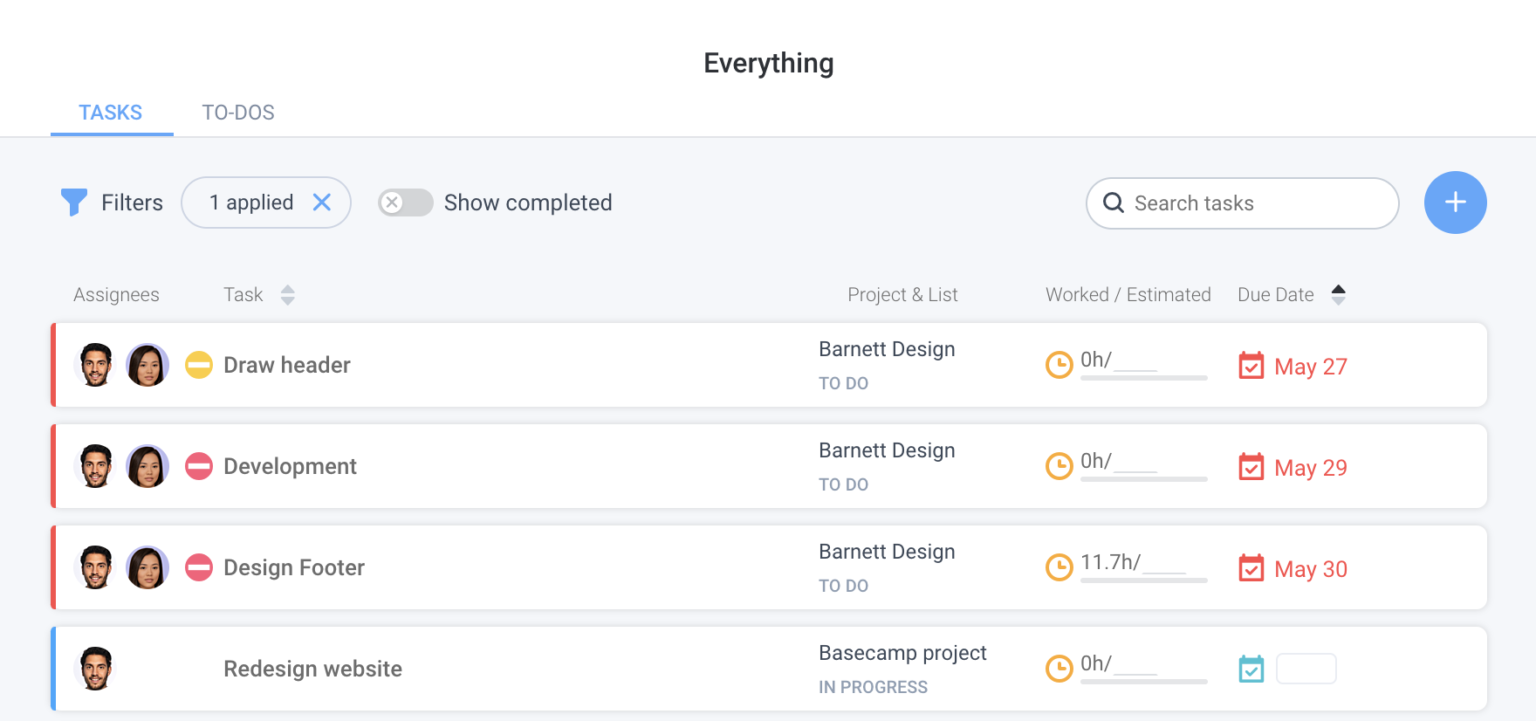Click the teal completed checkbox on Redesign website
This screenshot has width=1536, height=721.
(1251, 668)
